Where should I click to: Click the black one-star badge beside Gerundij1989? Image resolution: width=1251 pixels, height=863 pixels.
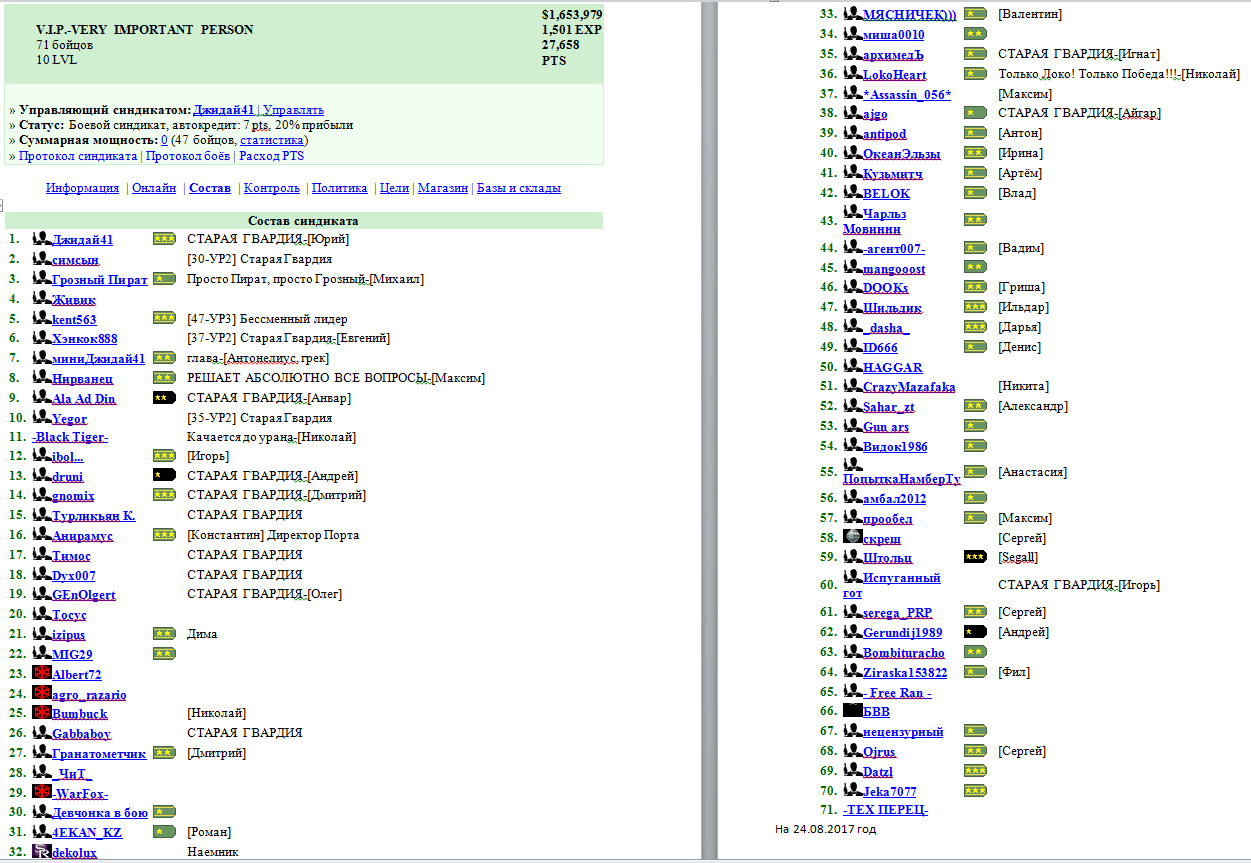click(x=975, y=632)
